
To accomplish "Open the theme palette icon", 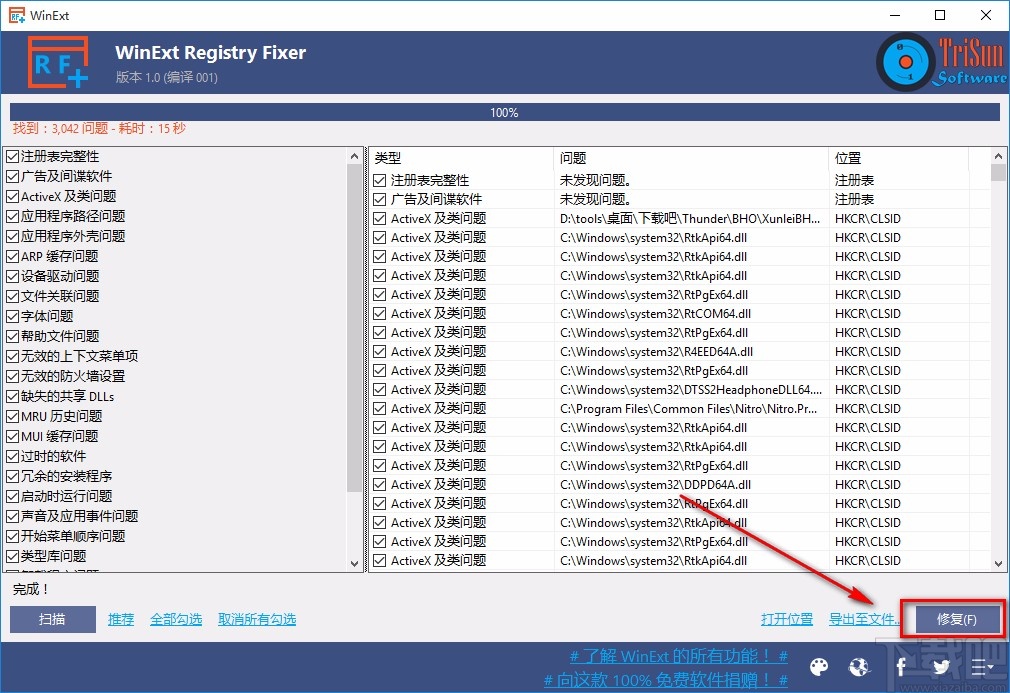I will coord(819,667).
